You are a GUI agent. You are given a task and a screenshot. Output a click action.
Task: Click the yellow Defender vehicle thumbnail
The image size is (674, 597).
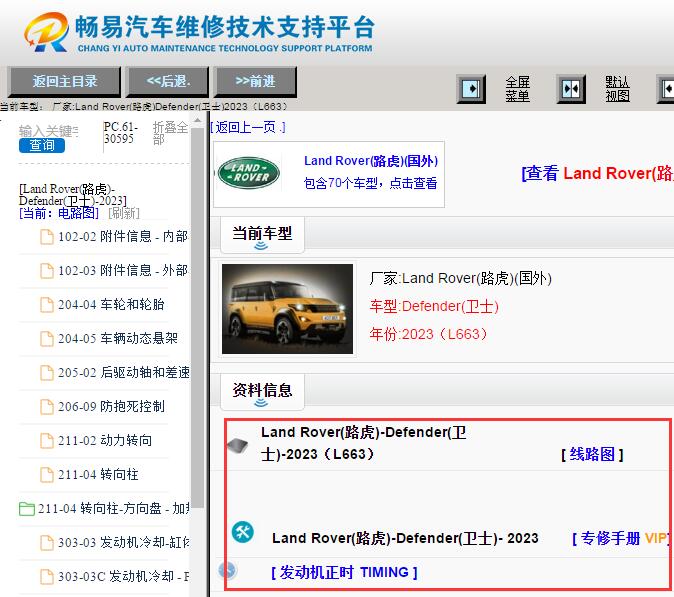[x=287, y=309]
